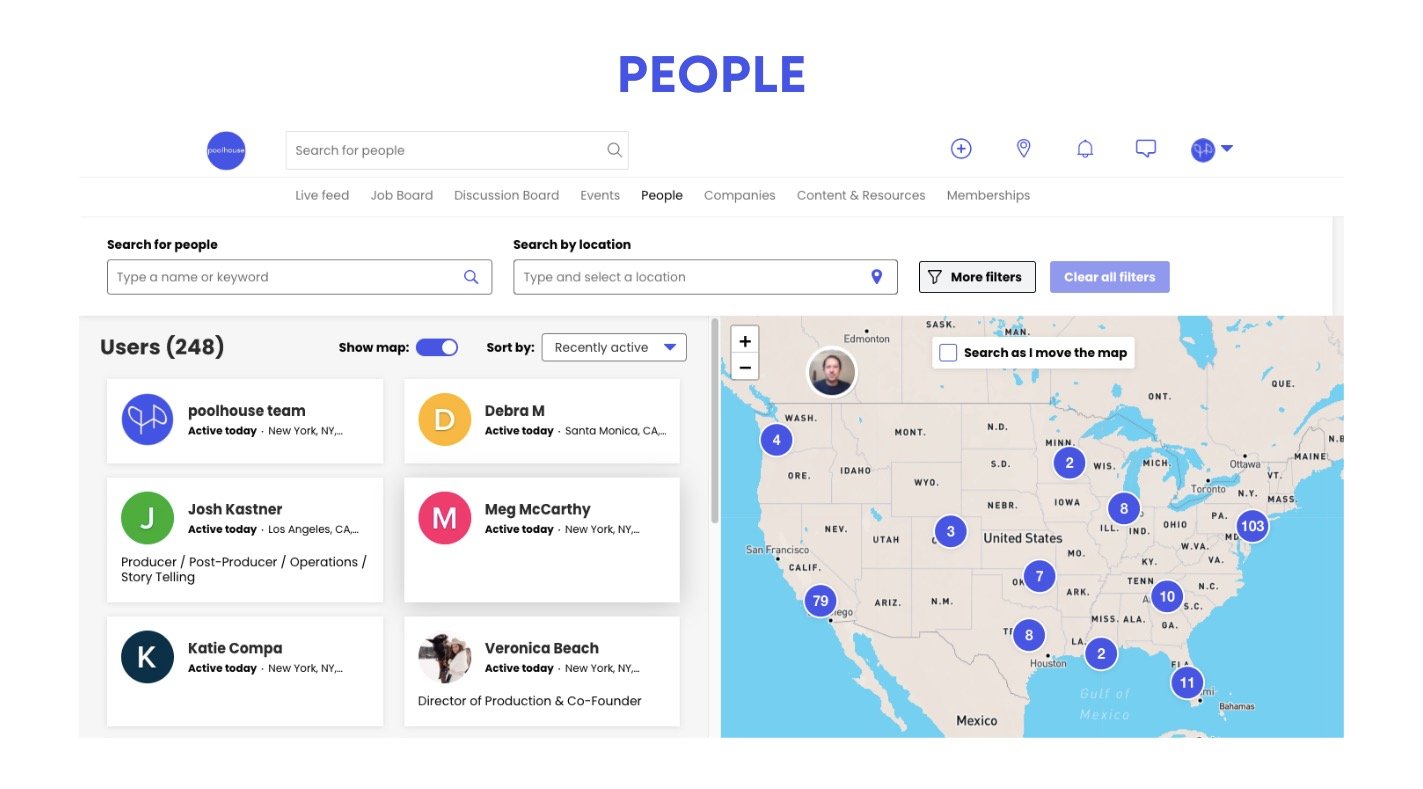Click the Clear all filters button
This screenshot has height=789, width=1423.
click(1109, 277)
